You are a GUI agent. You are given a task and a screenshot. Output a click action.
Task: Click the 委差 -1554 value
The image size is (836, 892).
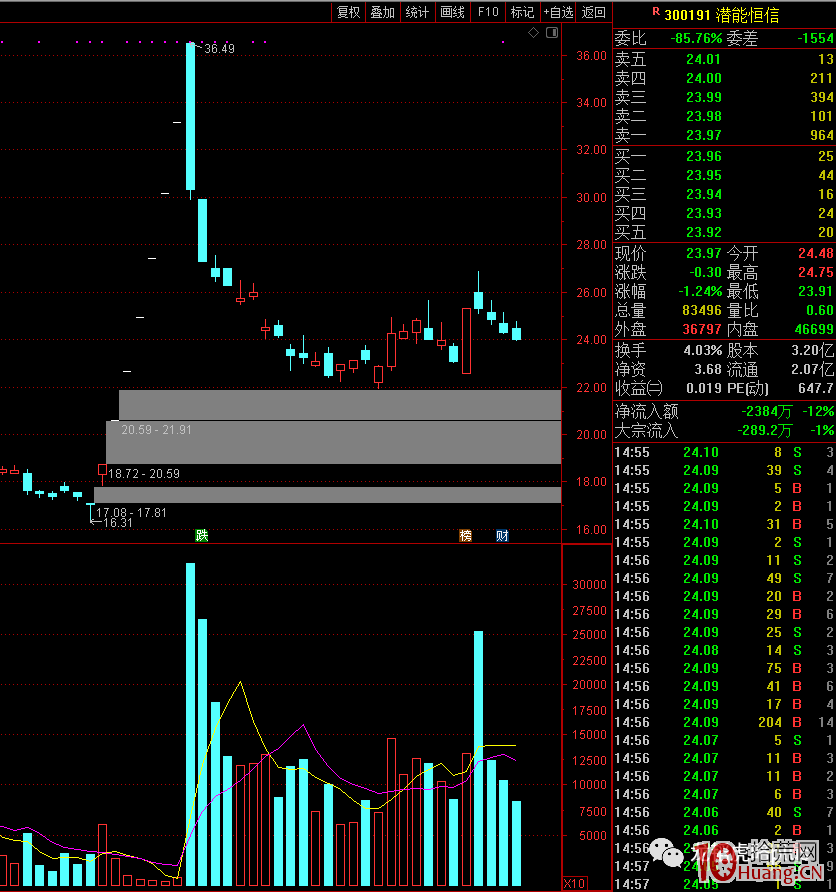click(816, 38)
